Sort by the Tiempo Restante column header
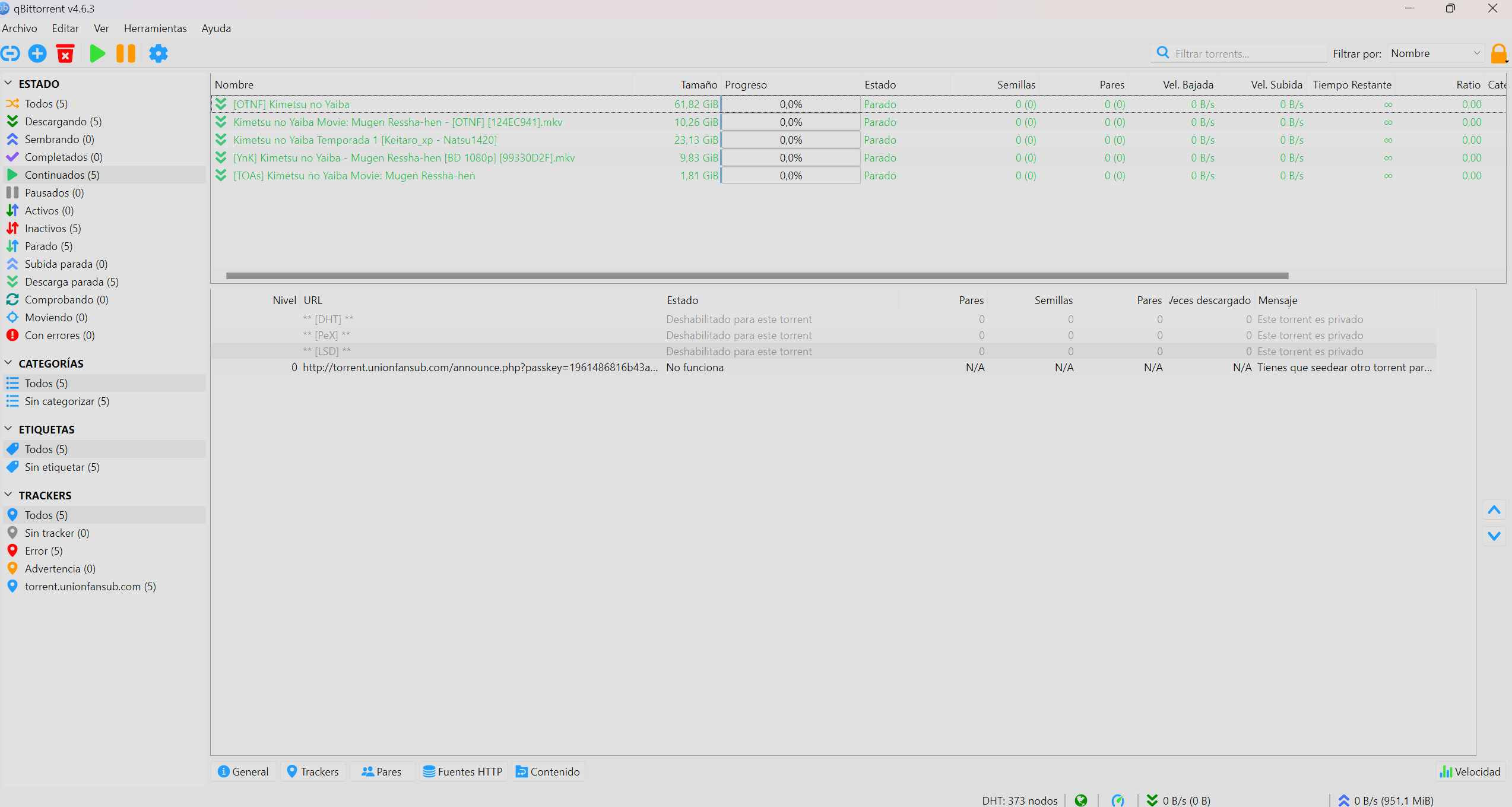This screenshot has width=1512, height=807. tap(1352, 85)
